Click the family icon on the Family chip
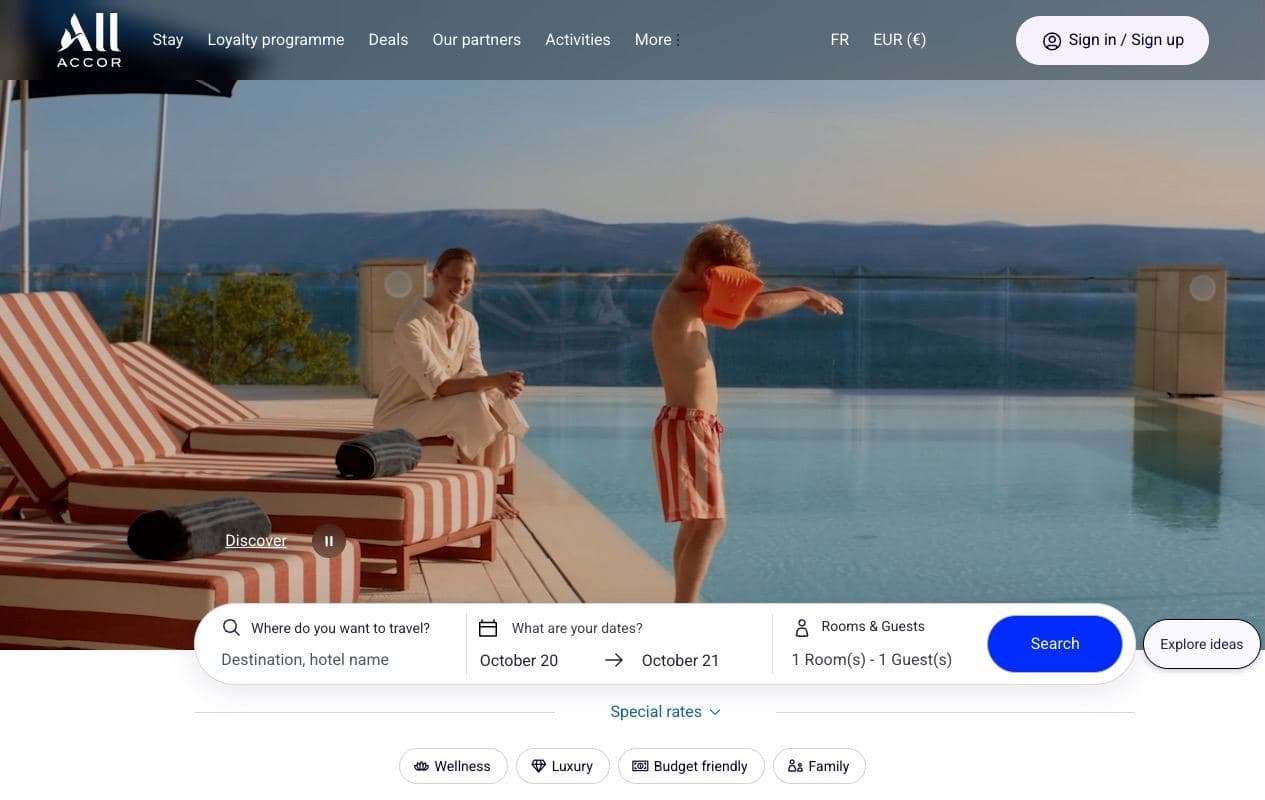The width and height of the screenshot is (1265, 800). pyautogui.click(x=796, y=766)
